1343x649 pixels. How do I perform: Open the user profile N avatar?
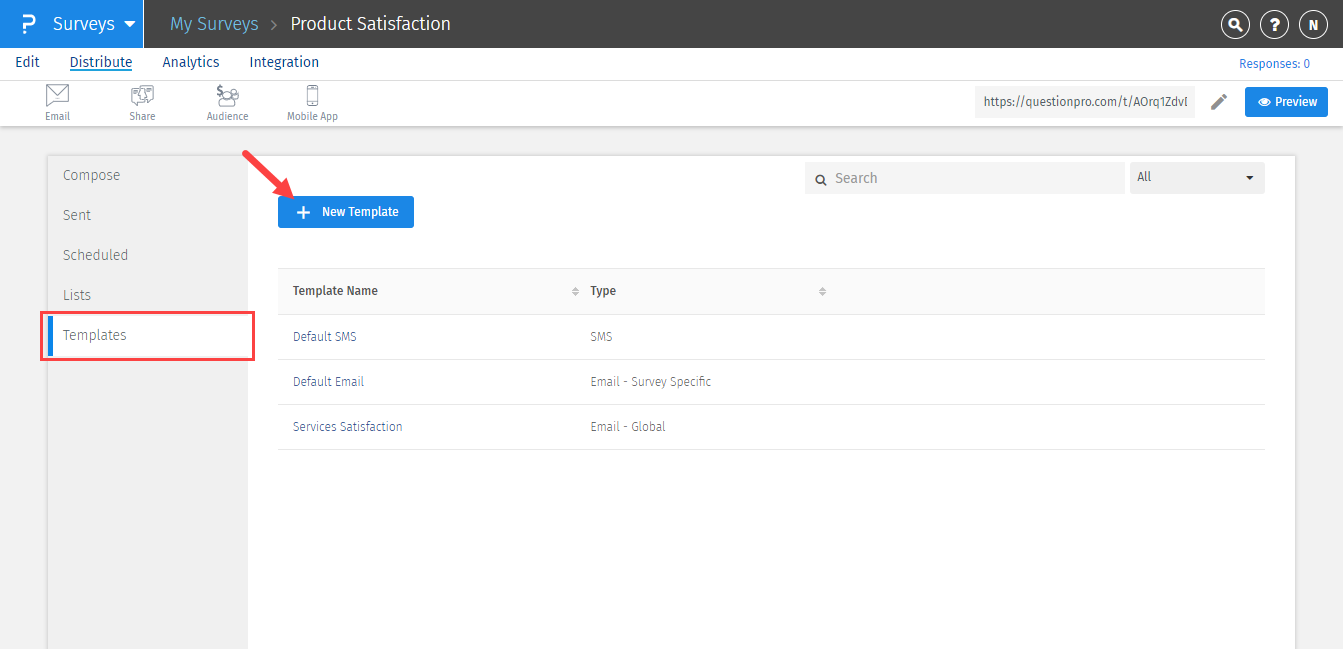click(x=1313, y=25)
